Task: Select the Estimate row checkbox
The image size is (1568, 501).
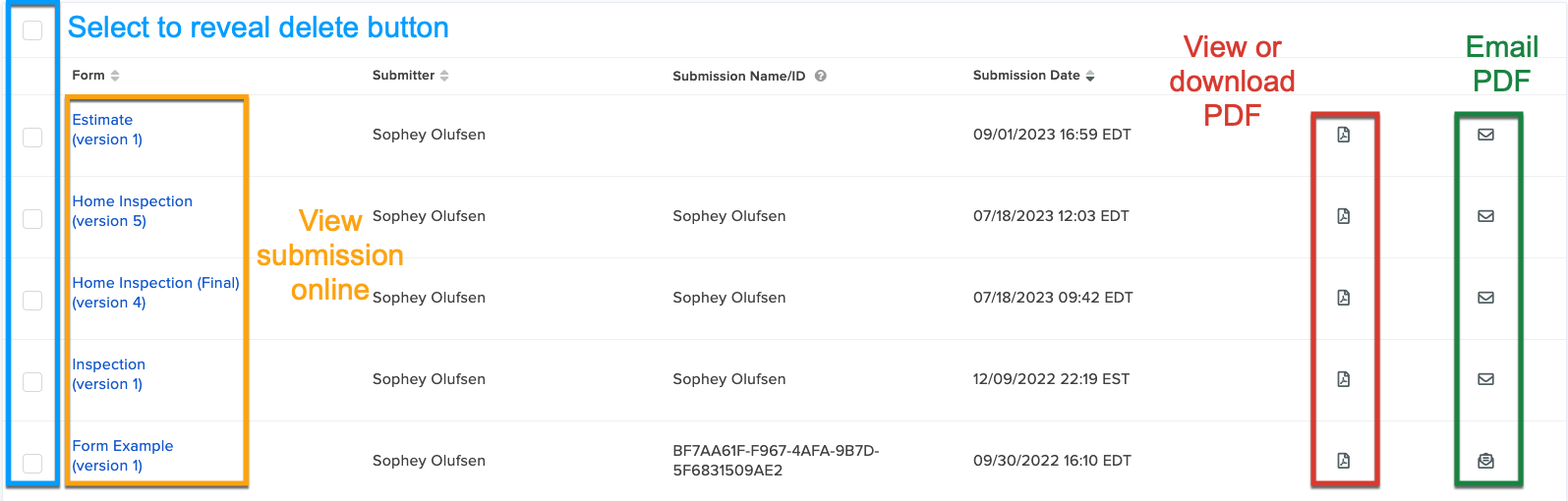Action: pyautogui.click(x=32, y=138)
